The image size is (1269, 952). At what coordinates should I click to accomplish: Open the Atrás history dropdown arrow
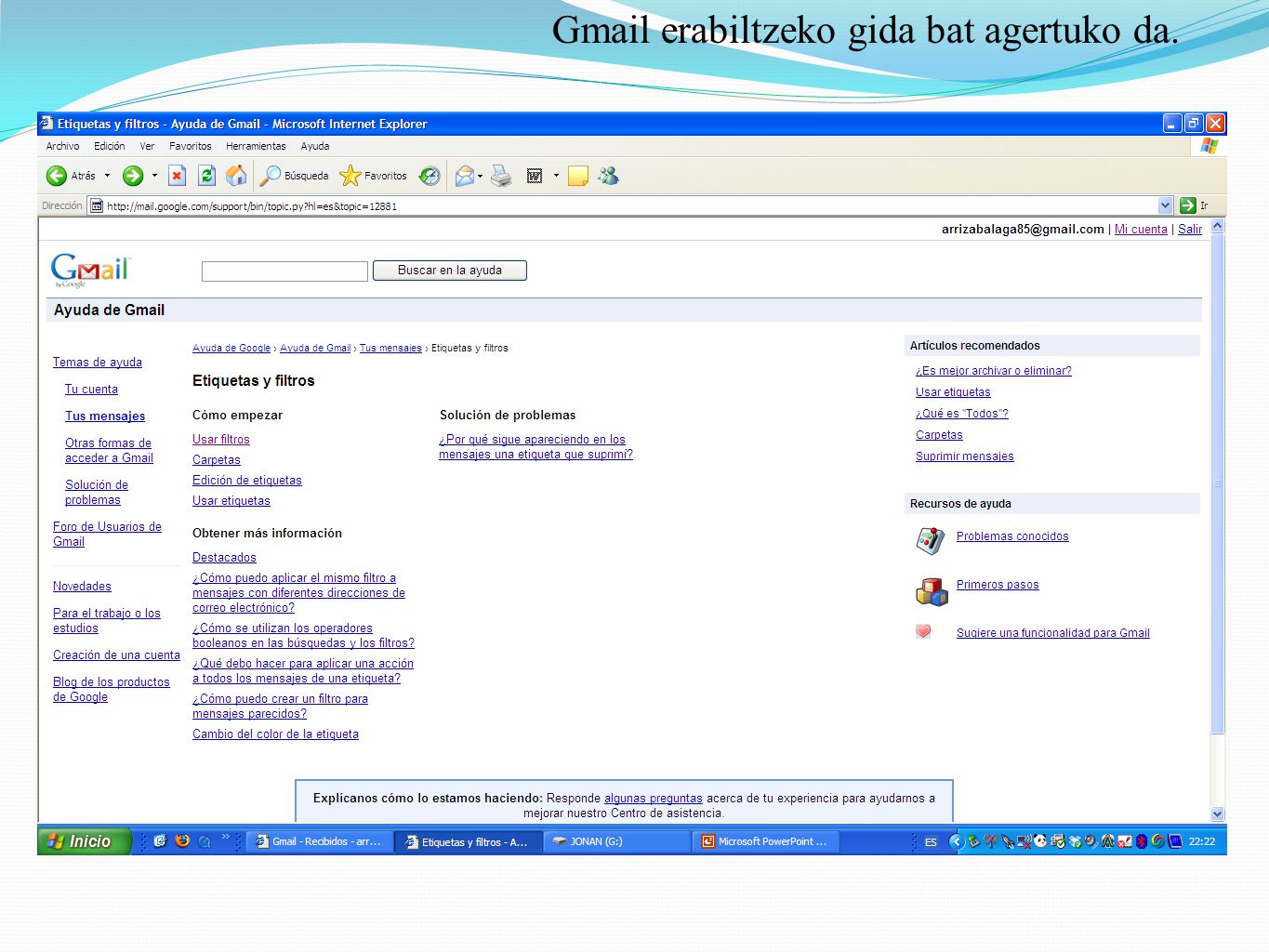click(107, 176)
